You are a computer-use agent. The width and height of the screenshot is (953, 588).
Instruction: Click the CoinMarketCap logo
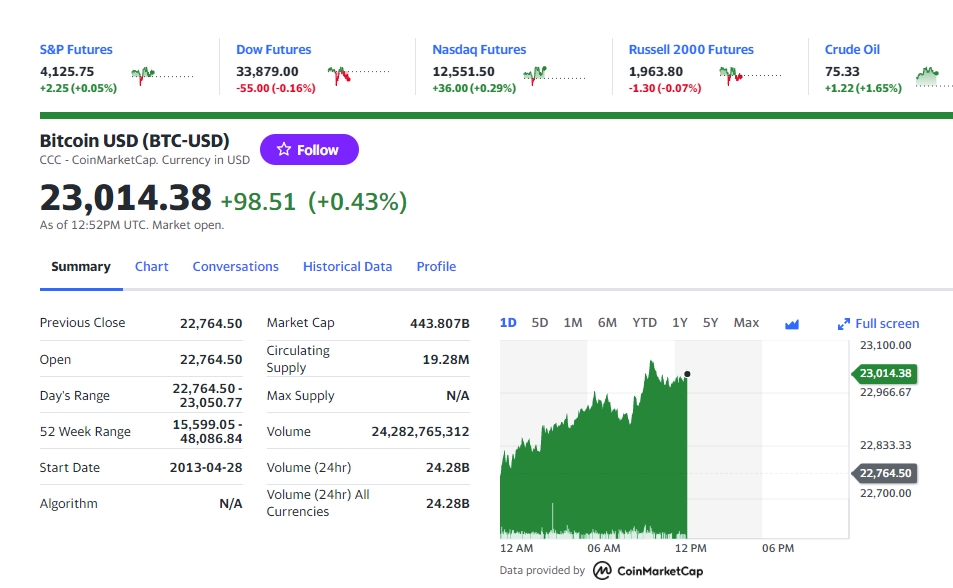[648, 570]
